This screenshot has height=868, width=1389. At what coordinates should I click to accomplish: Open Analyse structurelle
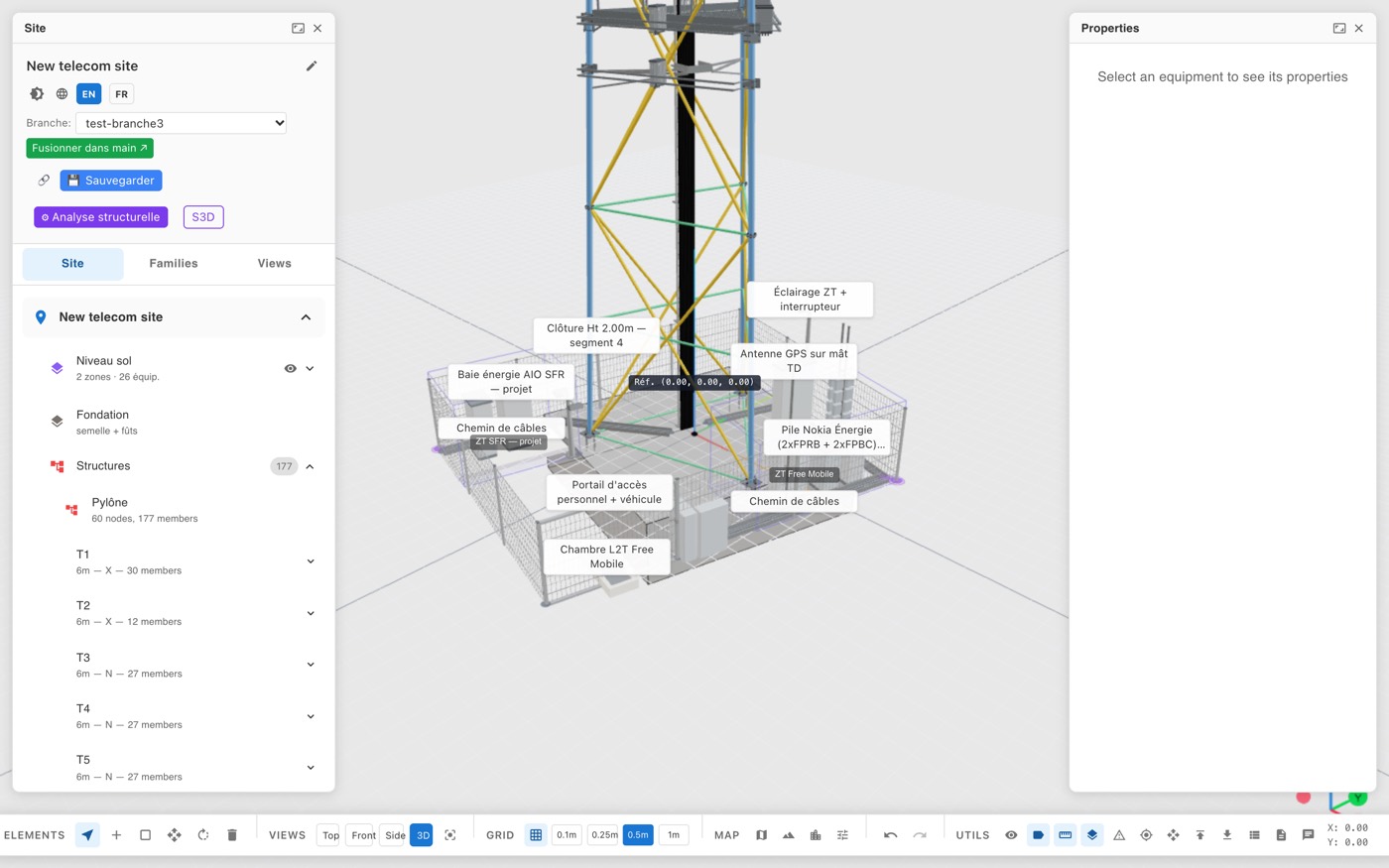pos(100,217)
